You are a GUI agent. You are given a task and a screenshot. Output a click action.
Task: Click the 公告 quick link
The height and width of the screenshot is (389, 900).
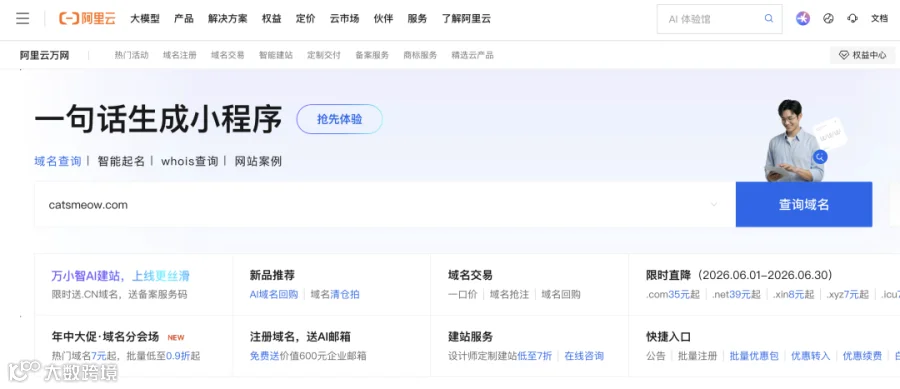[655, 356]
